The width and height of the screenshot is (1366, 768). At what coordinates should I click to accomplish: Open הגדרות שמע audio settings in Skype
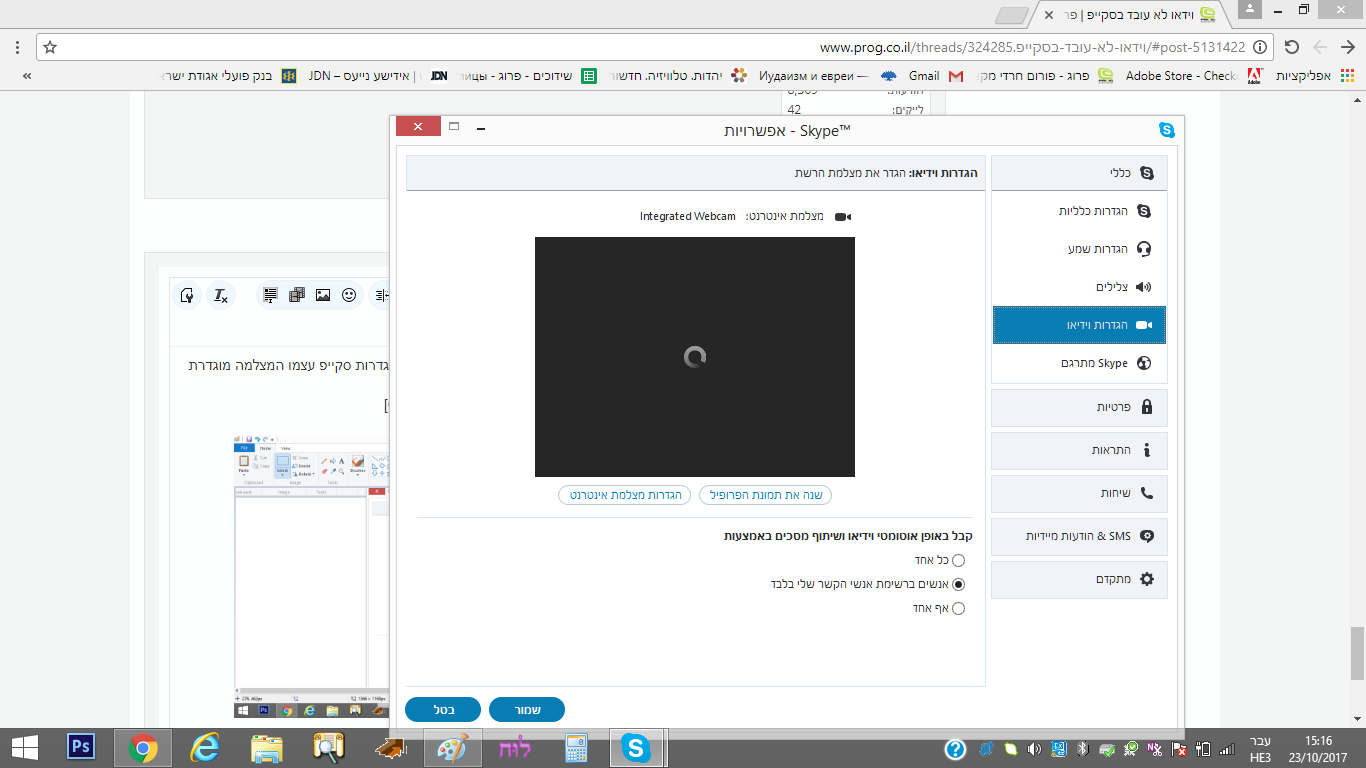tap(1079, 249)
